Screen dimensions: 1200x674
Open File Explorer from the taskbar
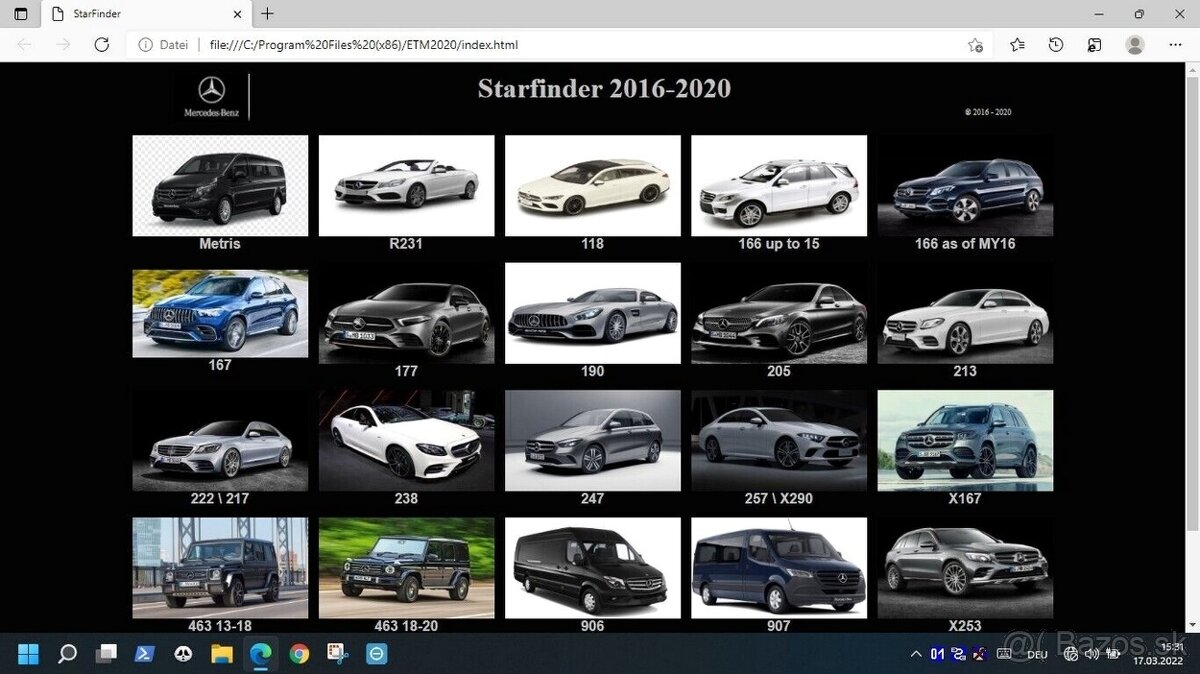[222, 653]
